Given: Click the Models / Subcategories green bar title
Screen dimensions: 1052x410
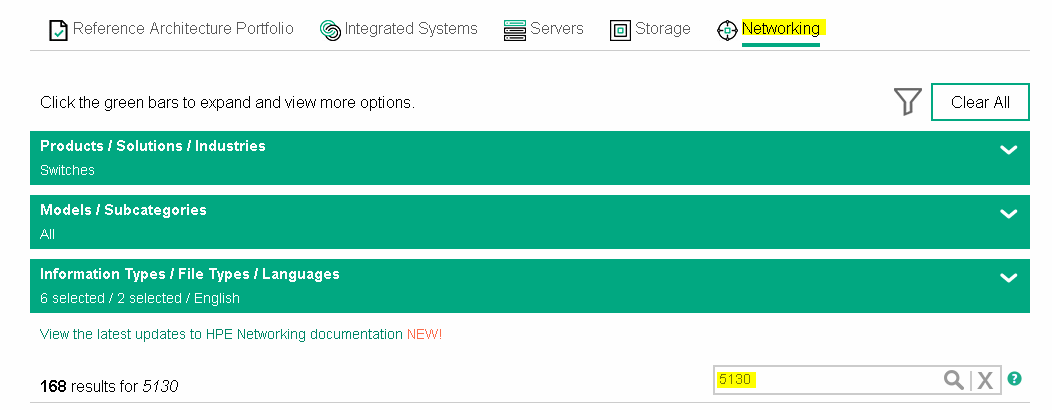Looking at the screenshot, I should (x=123, y=210).
